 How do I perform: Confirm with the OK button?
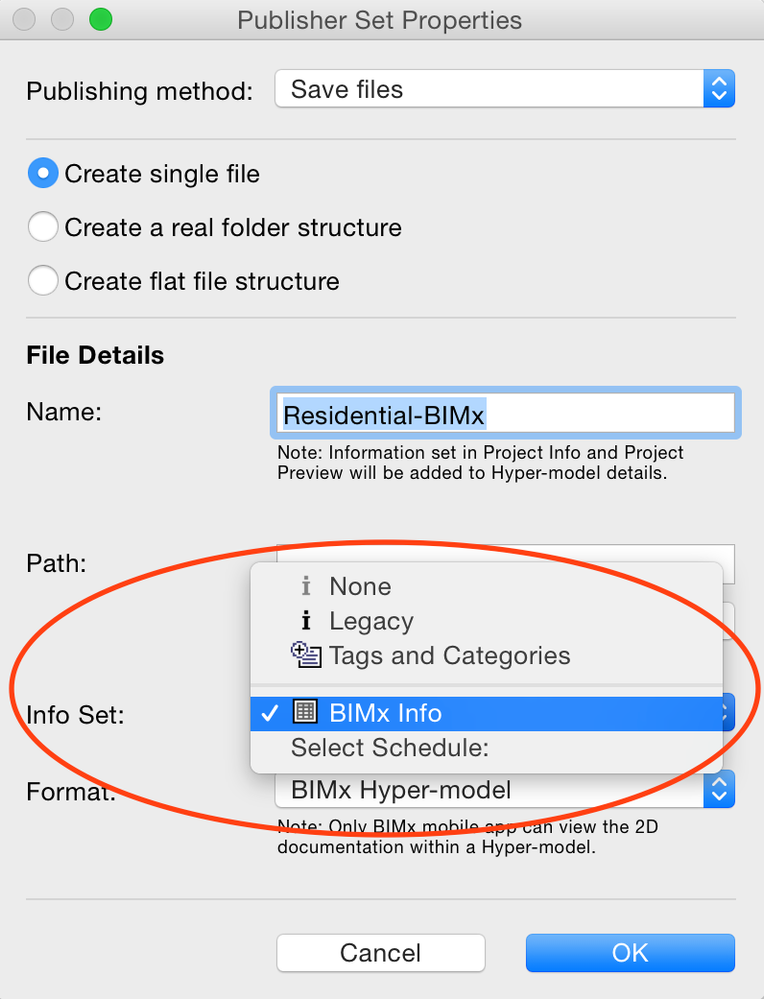tap(630, 953)
